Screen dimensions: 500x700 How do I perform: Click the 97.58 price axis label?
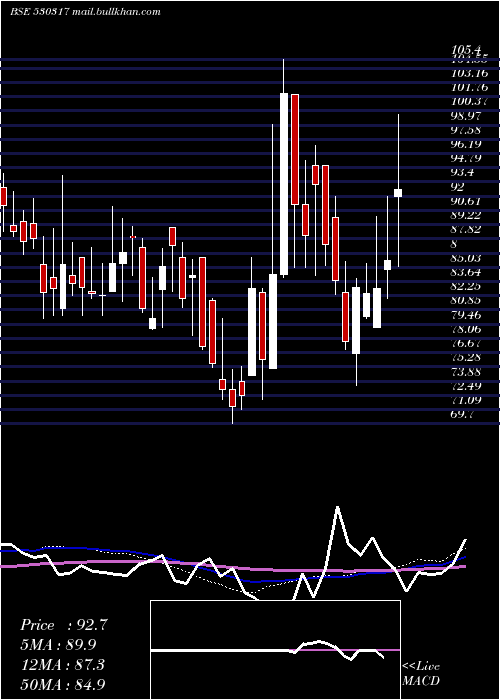[x=466, y=130]
